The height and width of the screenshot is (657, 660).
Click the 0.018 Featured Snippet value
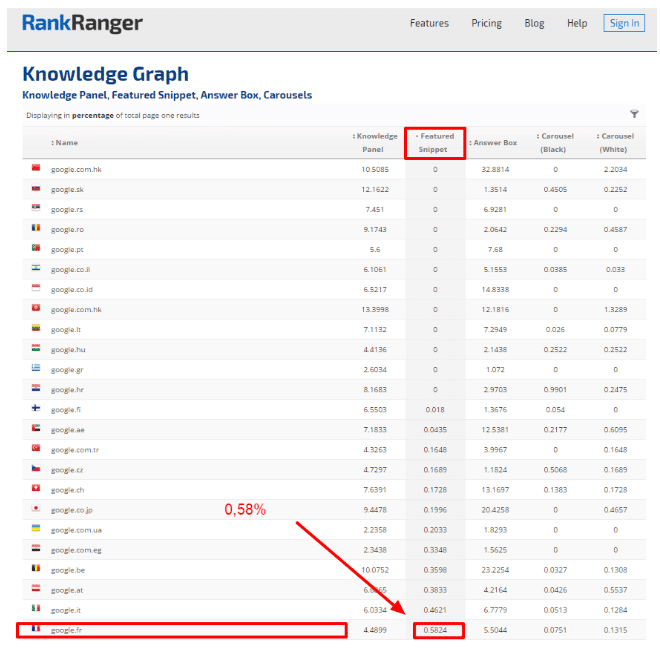[435, 410]
